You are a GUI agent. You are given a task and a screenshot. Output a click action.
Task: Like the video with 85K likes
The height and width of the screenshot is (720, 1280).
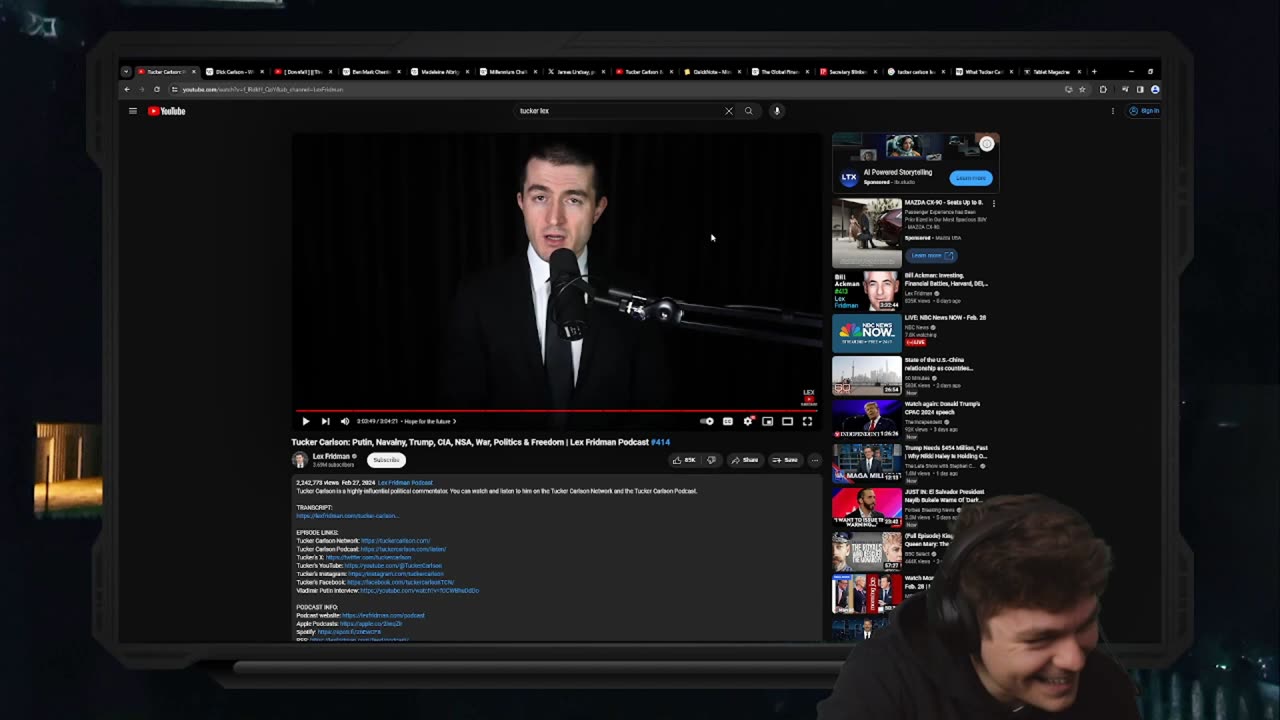click(x=684, y=460)
